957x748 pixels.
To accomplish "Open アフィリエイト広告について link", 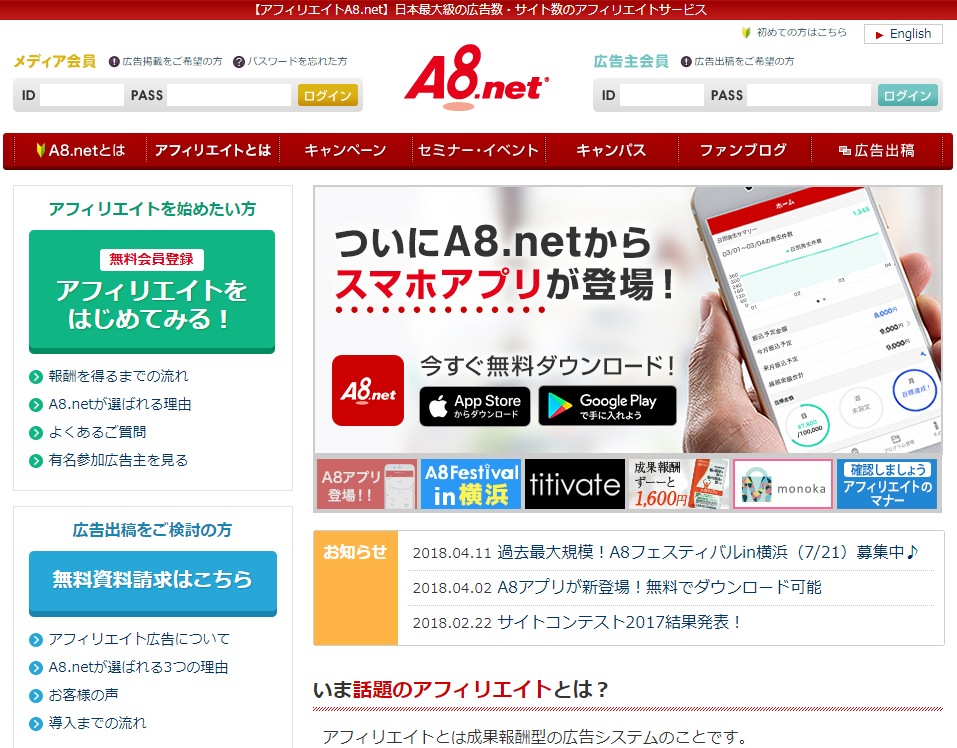I will pos(139,639).
